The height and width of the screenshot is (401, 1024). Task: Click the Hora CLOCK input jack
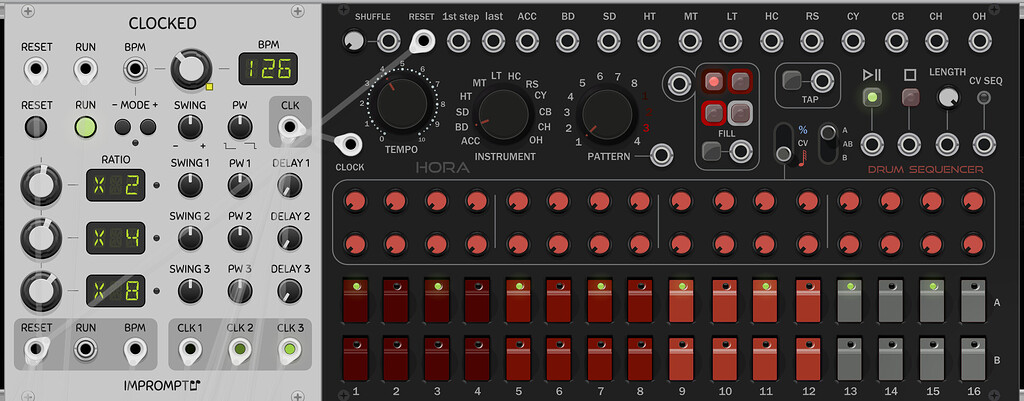point(349,144)
